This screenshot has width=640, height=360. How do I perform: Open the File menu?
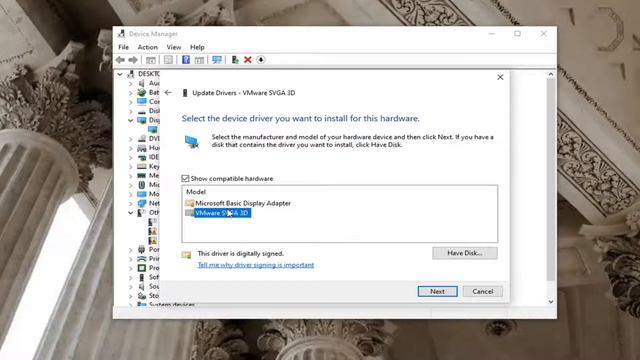[123, 47]
